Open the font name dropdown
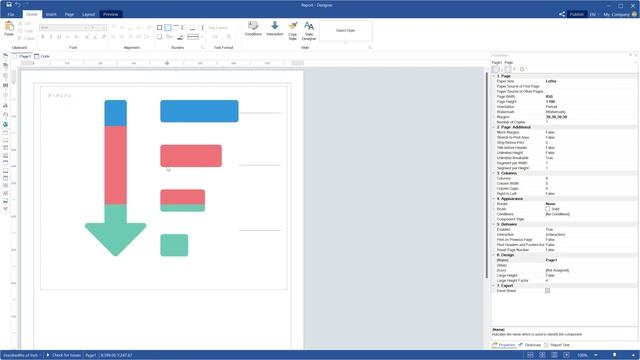 [x=64, y=27]
